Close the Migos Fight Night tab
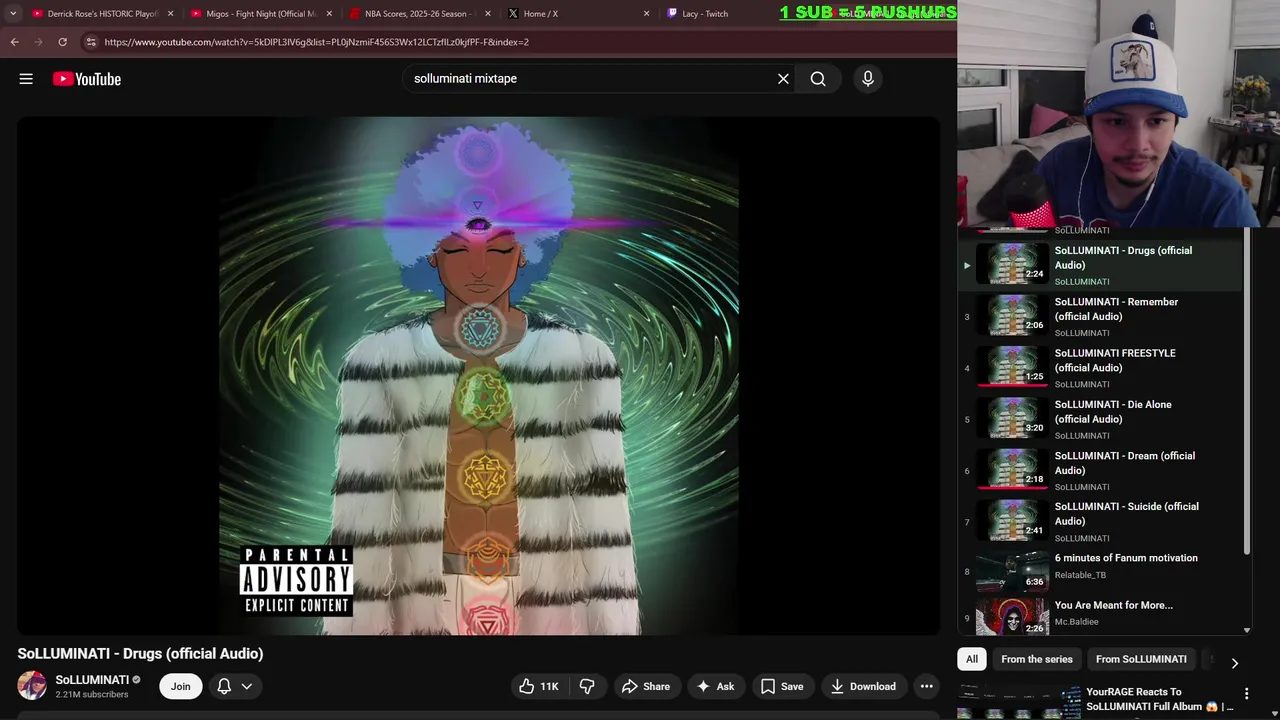Viewport: 1280px width, 720px height. point(329,14)
